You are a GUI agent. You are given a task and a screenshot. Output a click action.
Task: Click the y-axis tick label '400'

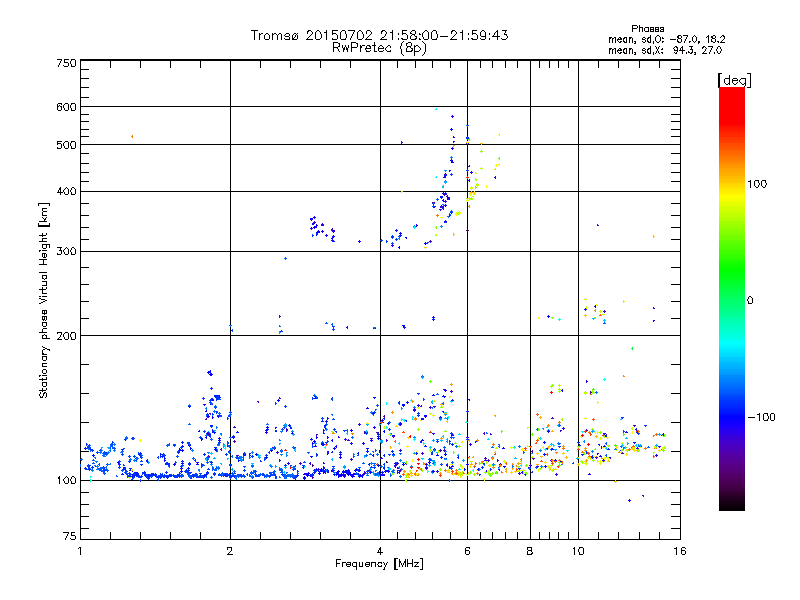pyautogui.click(x=66, y=192)
